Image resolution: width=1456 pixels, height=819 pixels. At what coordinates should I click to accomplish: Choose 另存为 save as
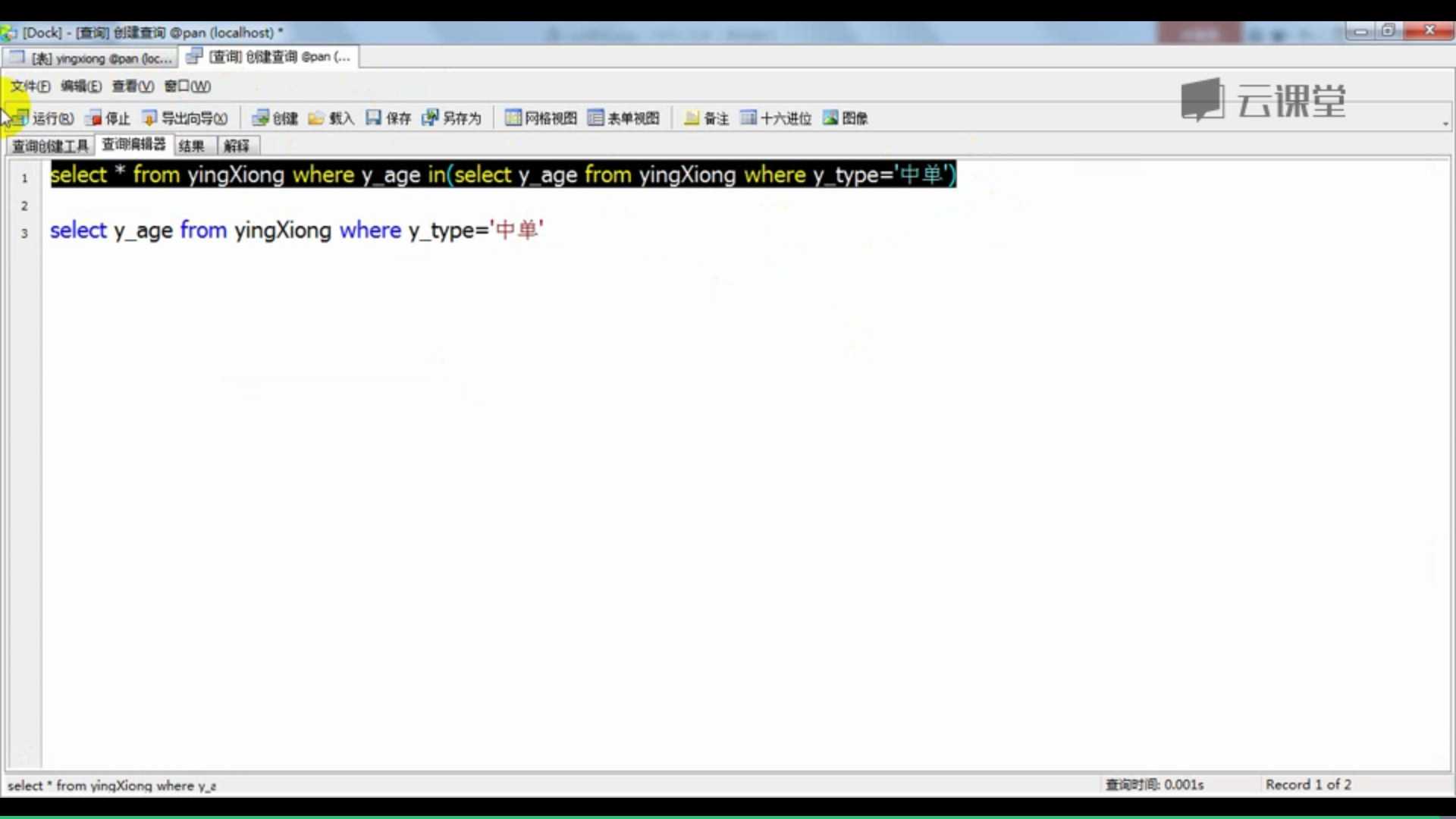pyautogui.click(x=452, y=118)
